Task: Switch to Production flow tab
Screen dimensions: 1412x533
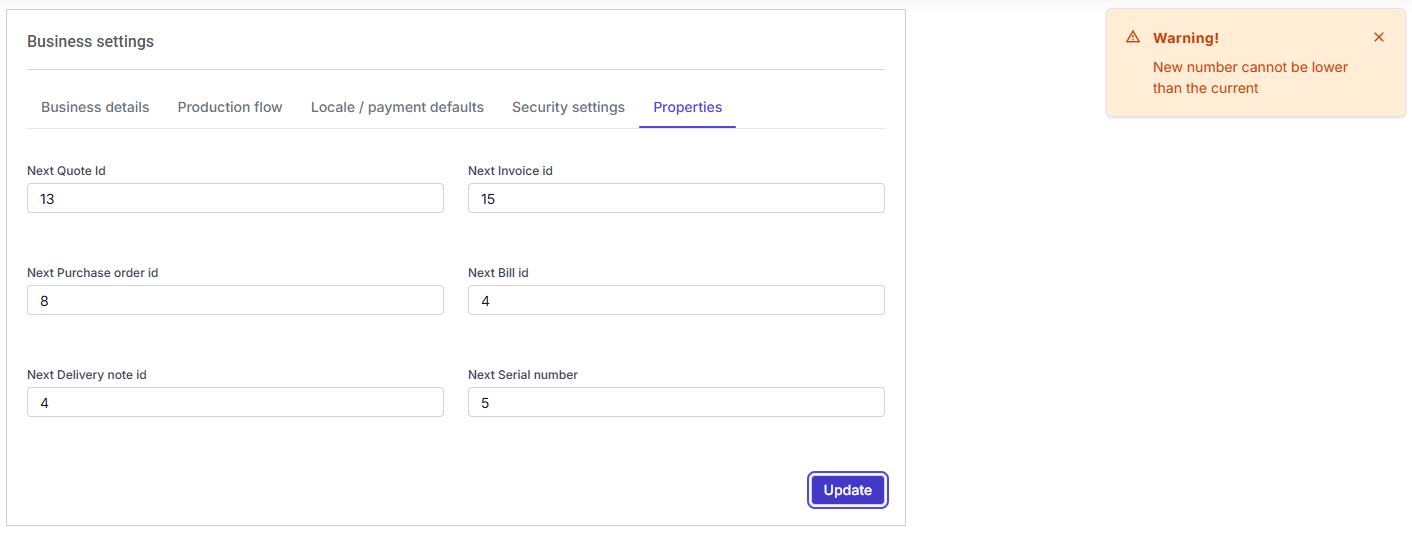Action: tap(230, 107)
